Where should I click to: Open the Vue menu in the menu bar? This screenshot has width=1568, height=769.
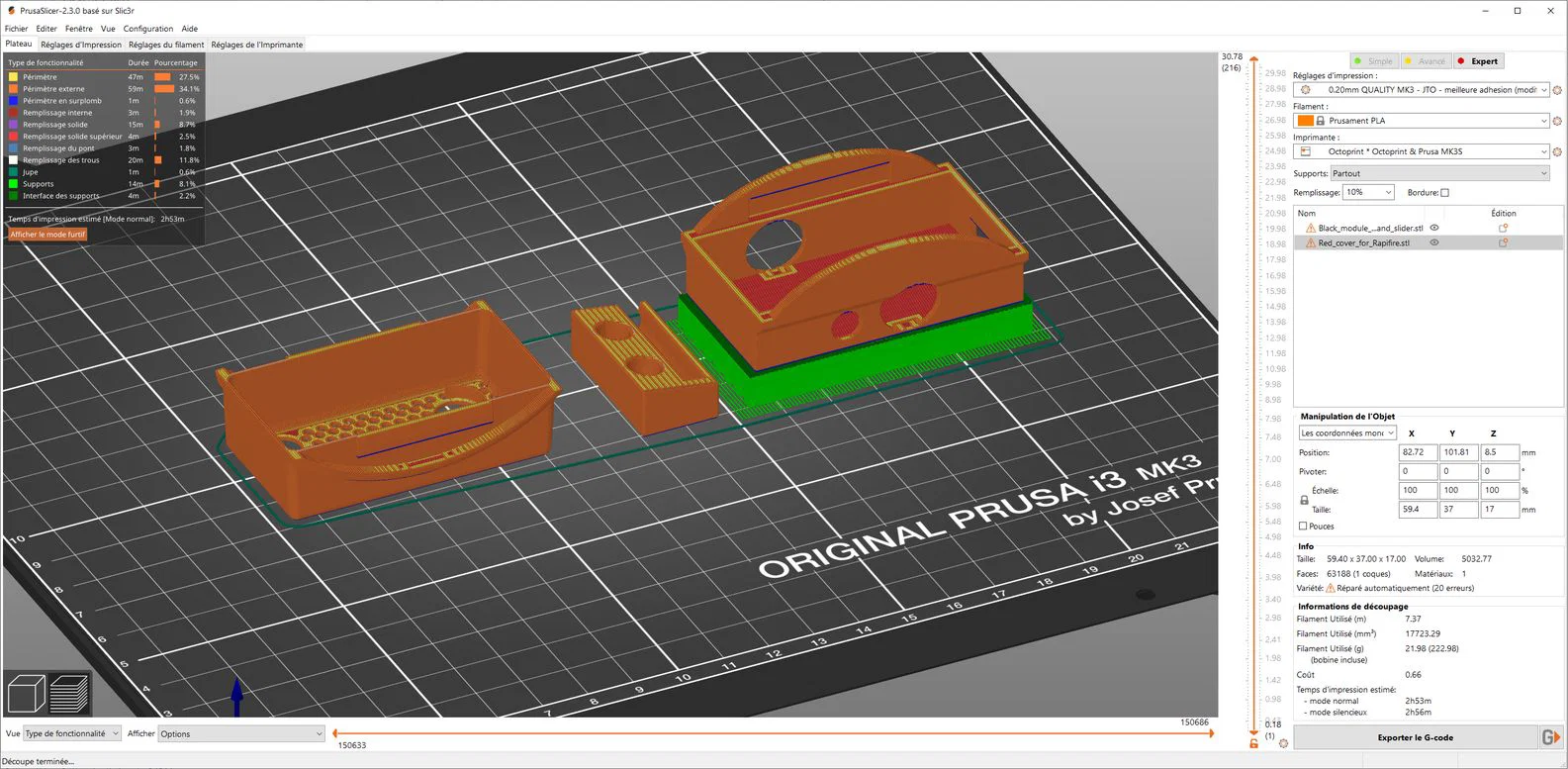(x=108, y=29)
